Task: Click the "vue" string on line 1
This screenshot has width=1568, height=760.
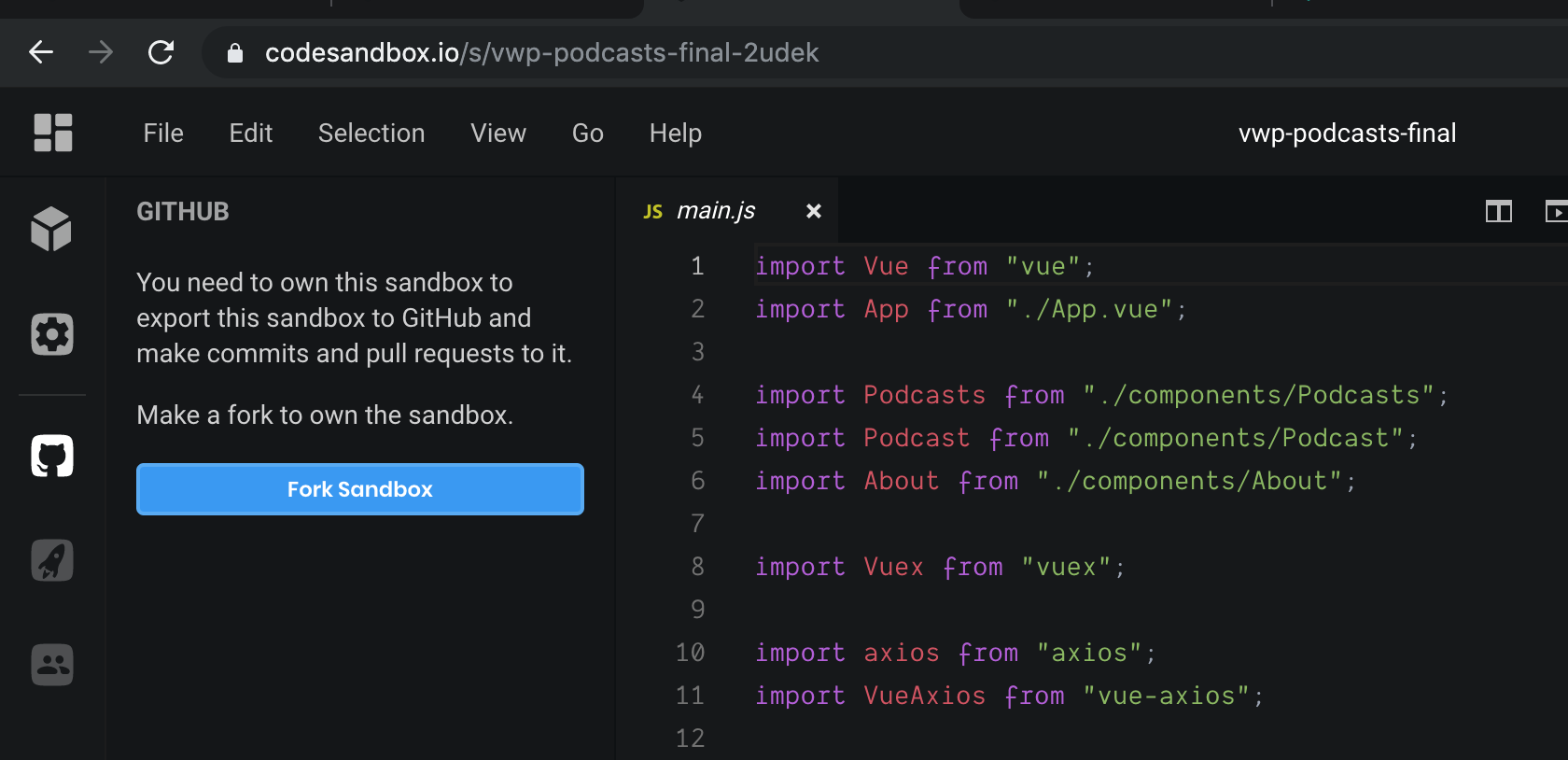Action: [x=1043, y=266]
